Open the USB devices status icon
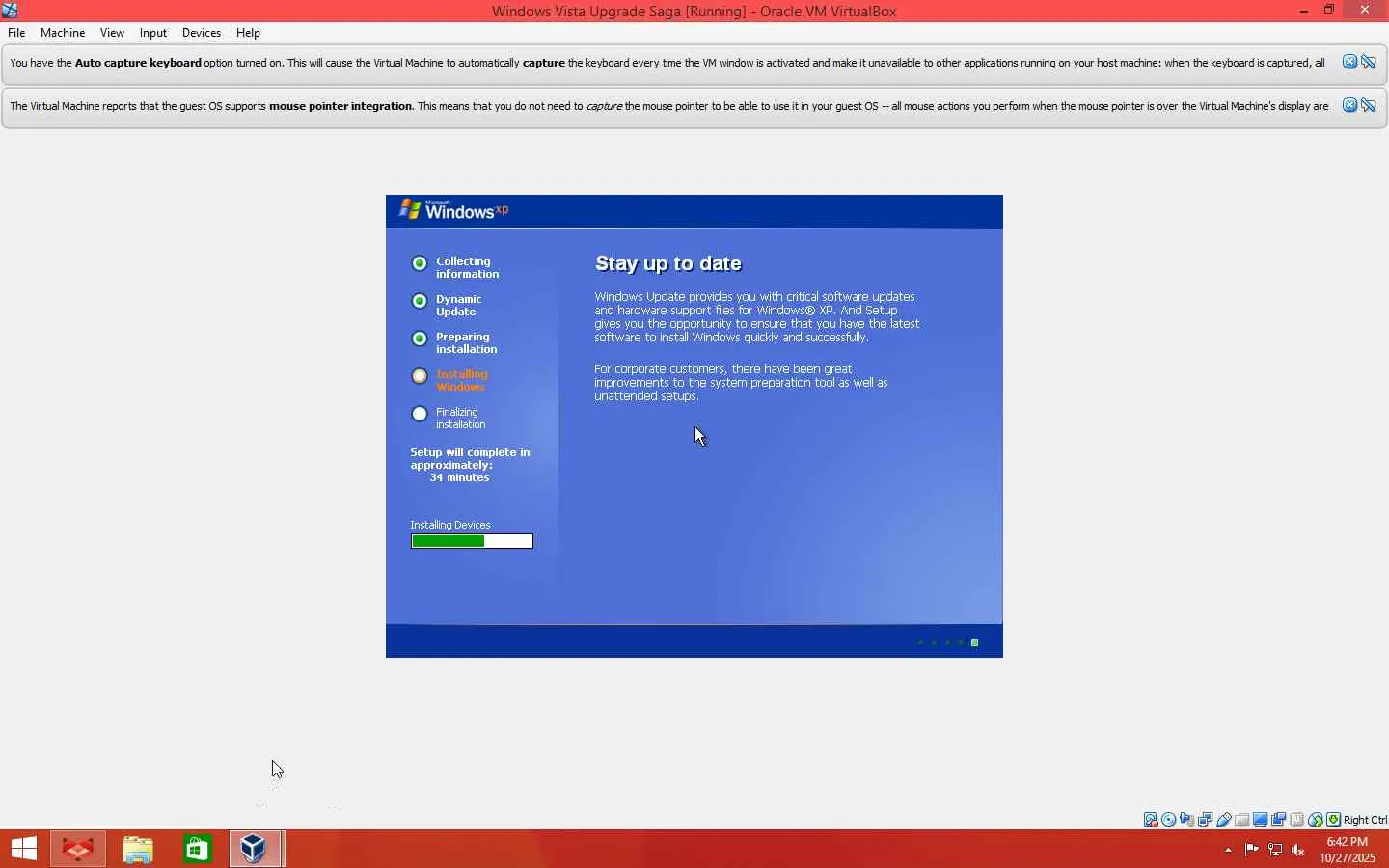1389x868 pixels. [x=1224, y=820]
